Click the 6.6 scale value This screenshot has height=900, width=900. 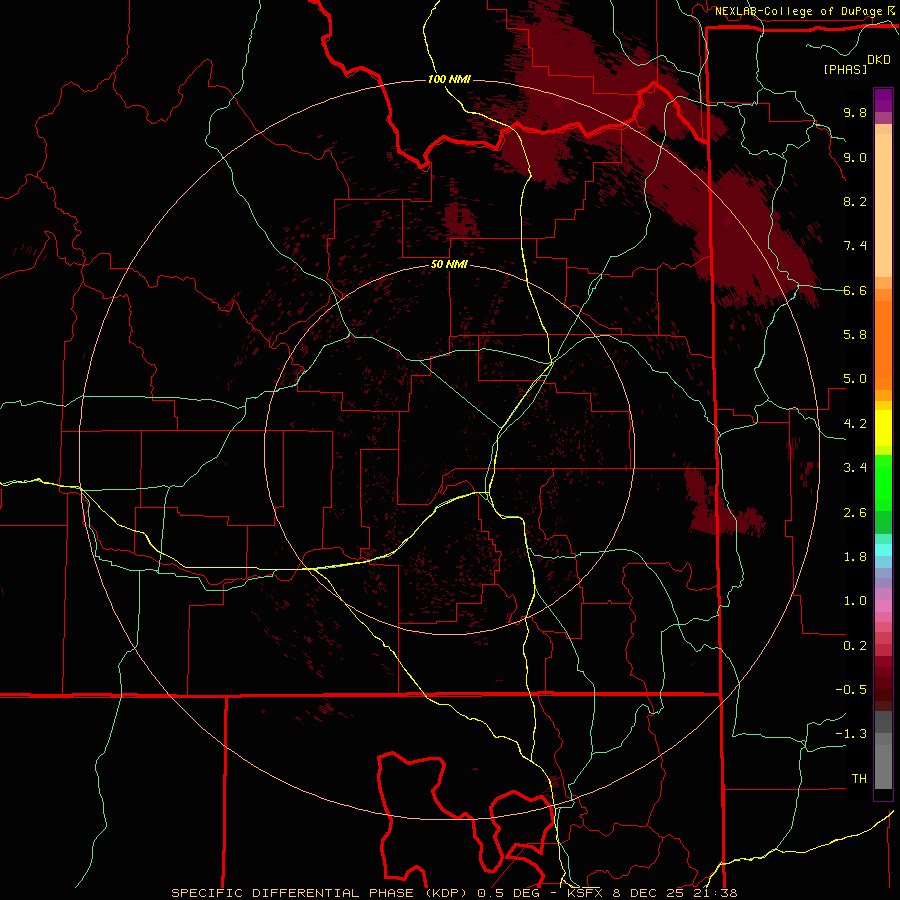pos(855,290)
